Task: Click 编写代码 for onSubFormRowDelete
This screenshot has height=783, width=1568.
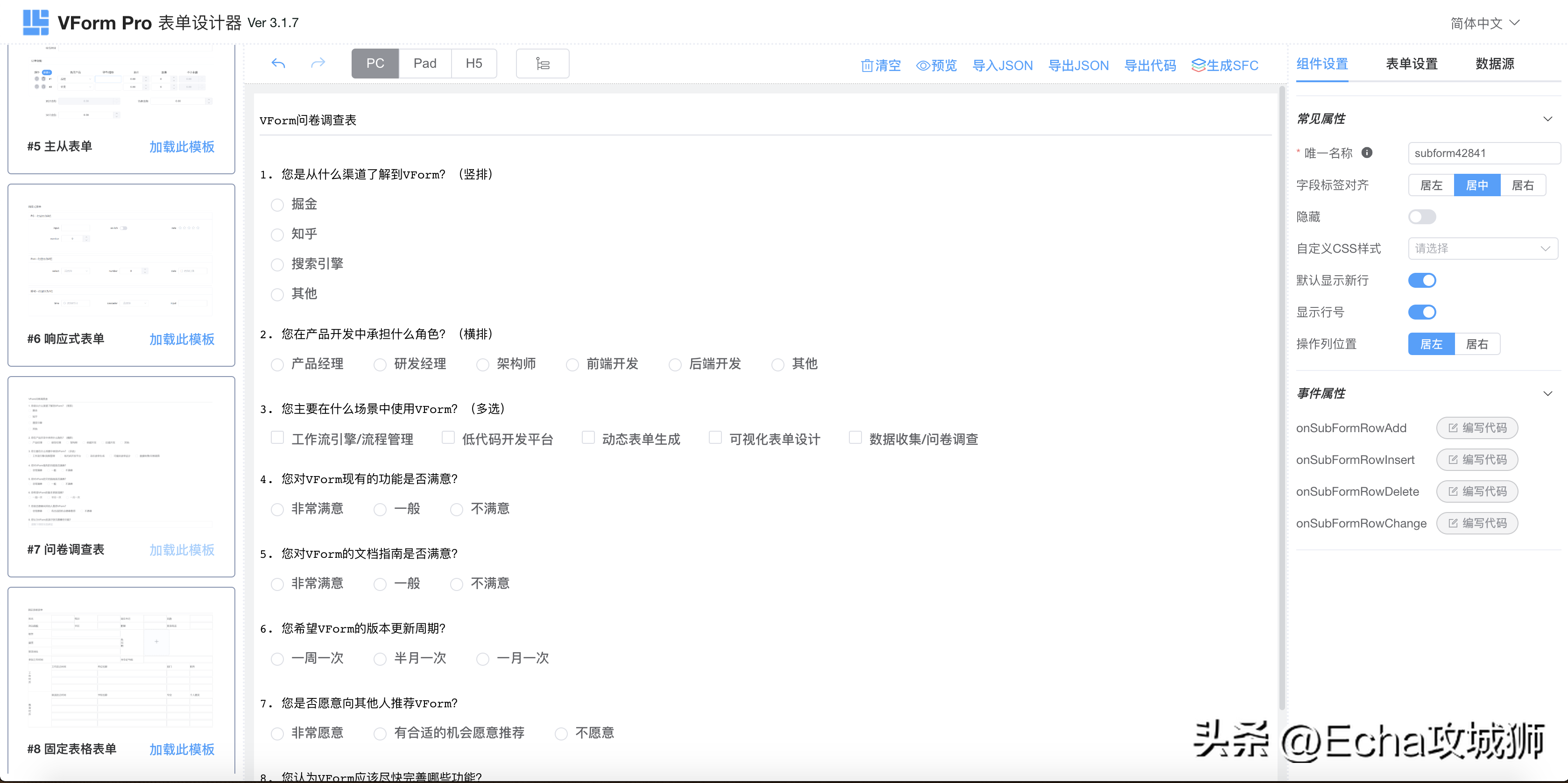Action: 1477,491
